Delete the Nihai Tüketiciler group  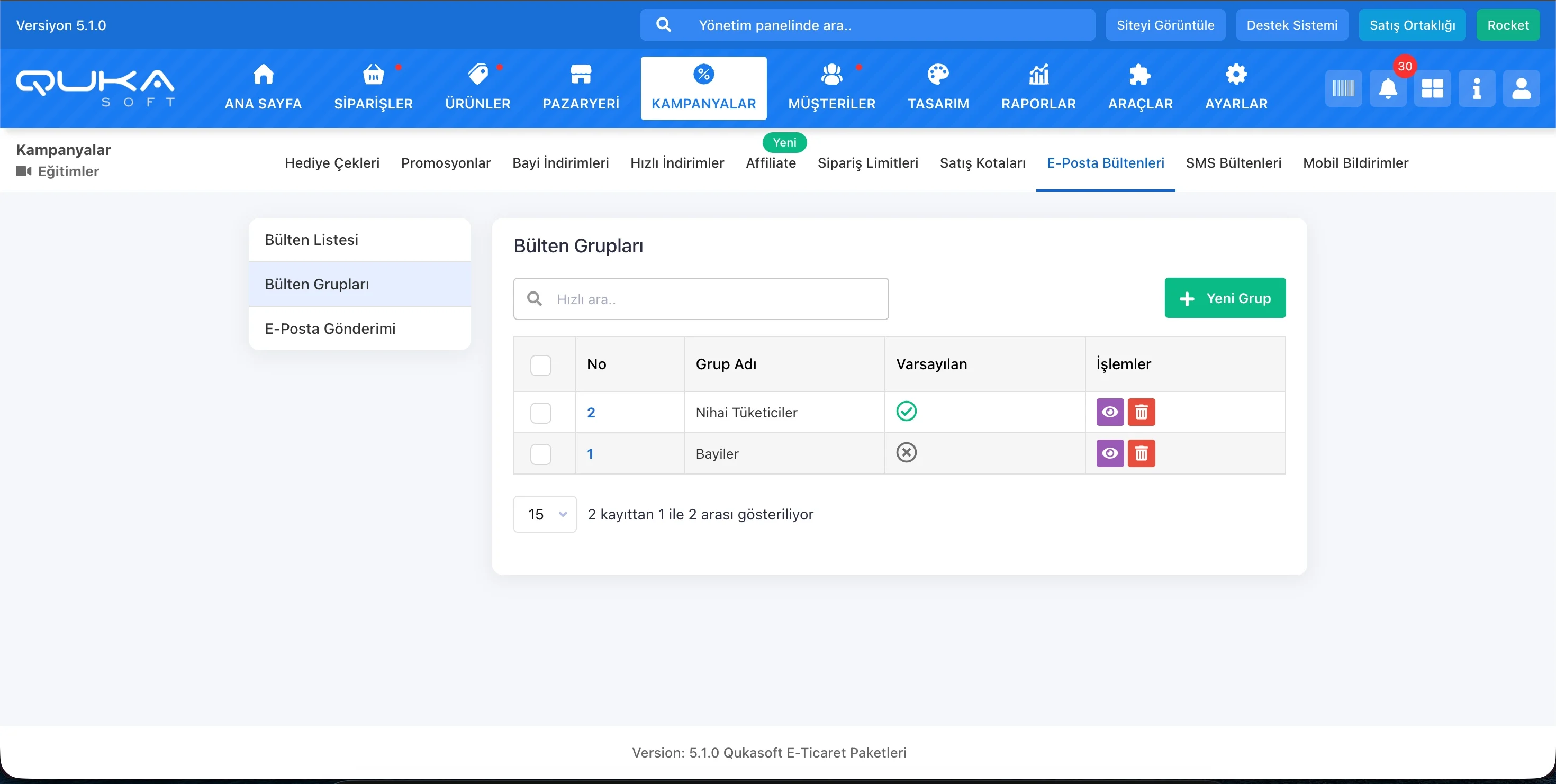[x=1141, y=412]
